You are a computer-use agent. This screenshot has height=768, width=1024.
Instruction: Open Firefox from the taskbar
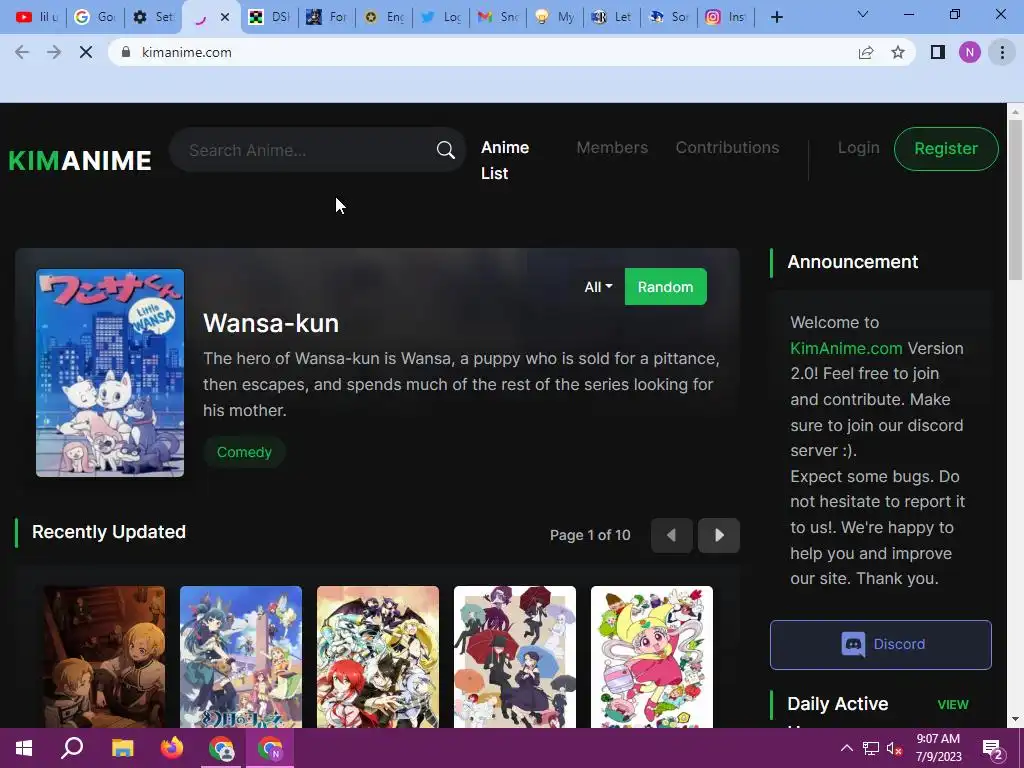pos(172,748)
